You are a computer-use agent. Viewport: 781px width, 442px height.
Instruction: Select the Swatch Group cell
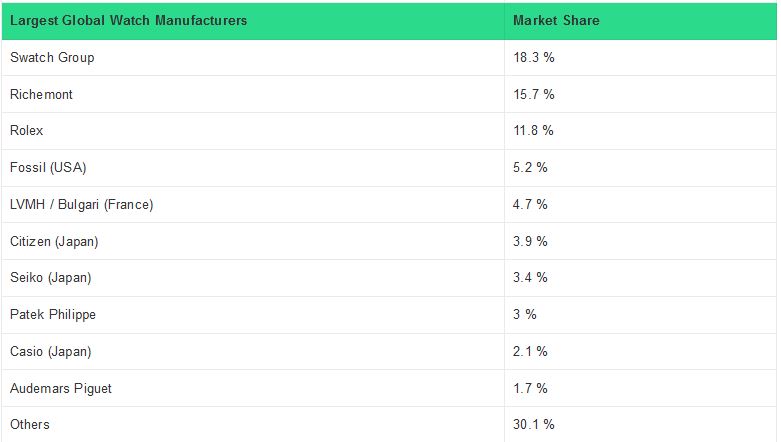pos(52,58)
